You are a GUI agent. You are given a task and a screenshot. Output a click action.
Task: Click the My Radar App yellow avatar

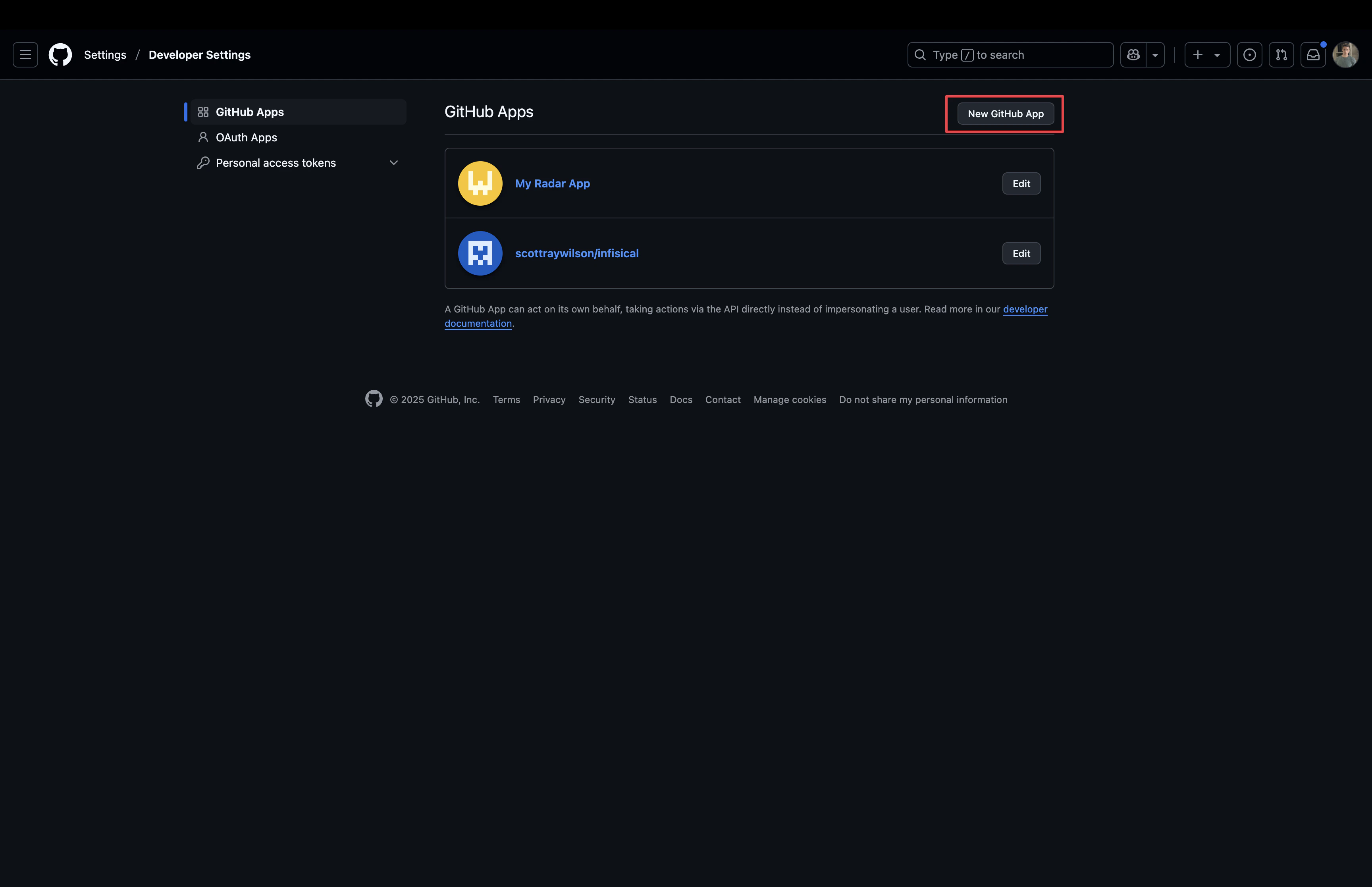480,183
